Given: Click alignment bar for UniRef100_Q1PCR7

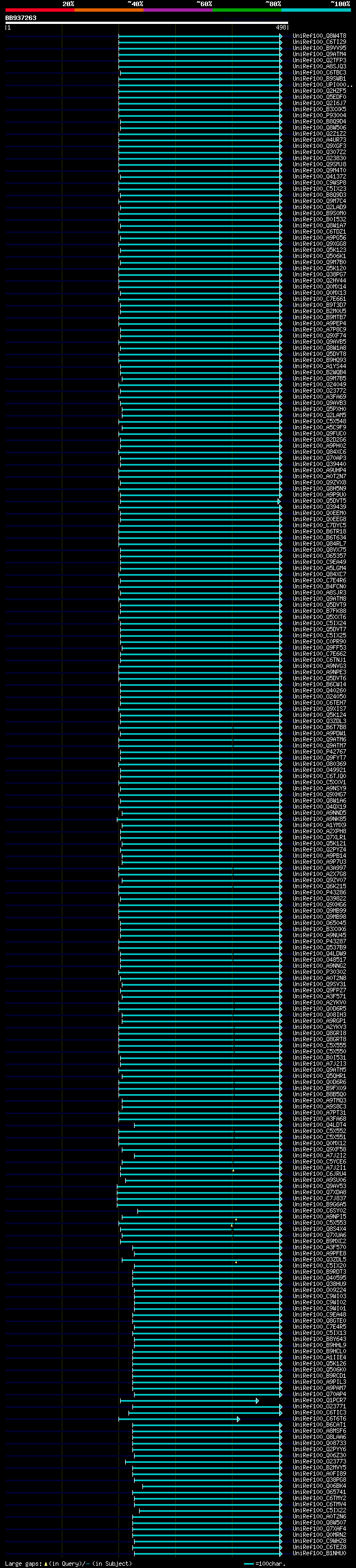Looking at the screenshot, I should coord(189,1400).
